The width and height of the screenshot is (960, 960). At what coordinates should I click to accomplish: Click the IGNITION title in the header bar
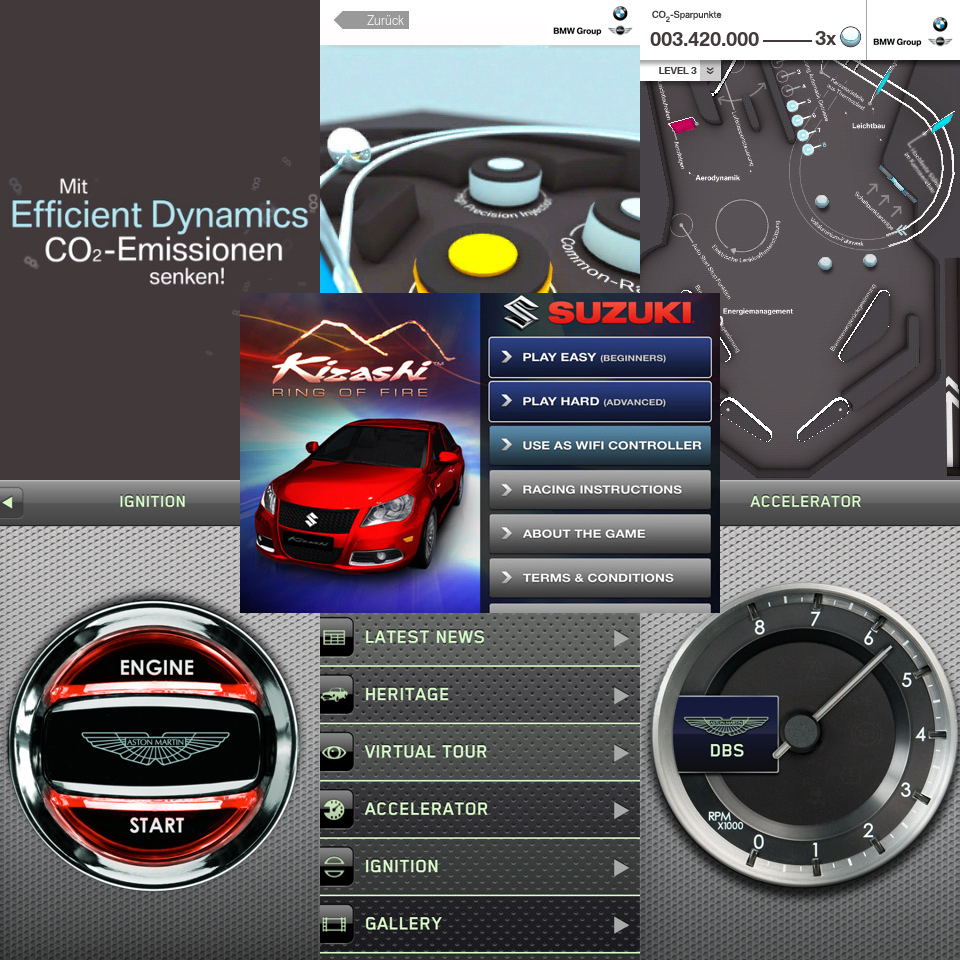[152, 501]
